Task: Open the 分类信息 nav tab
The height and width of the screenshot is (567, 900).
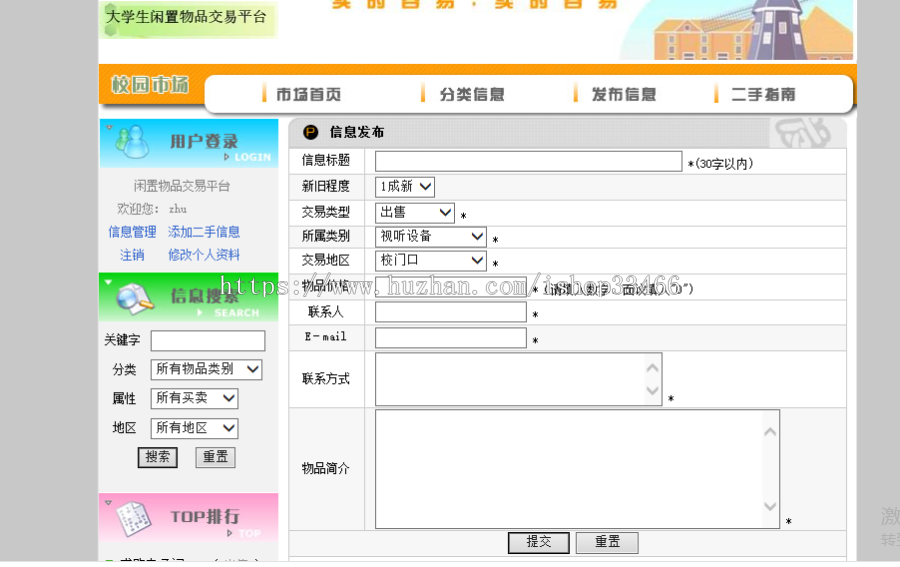Action: [472, 94]
